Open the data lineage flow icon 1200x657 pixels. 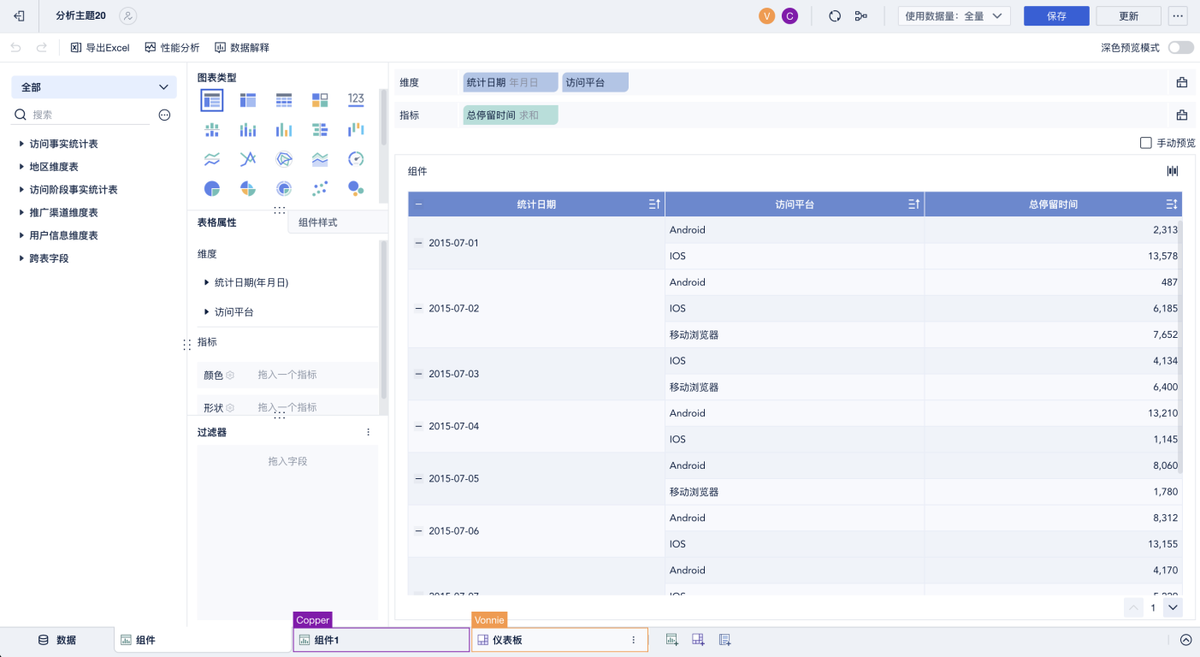click(x=861, y=16)
